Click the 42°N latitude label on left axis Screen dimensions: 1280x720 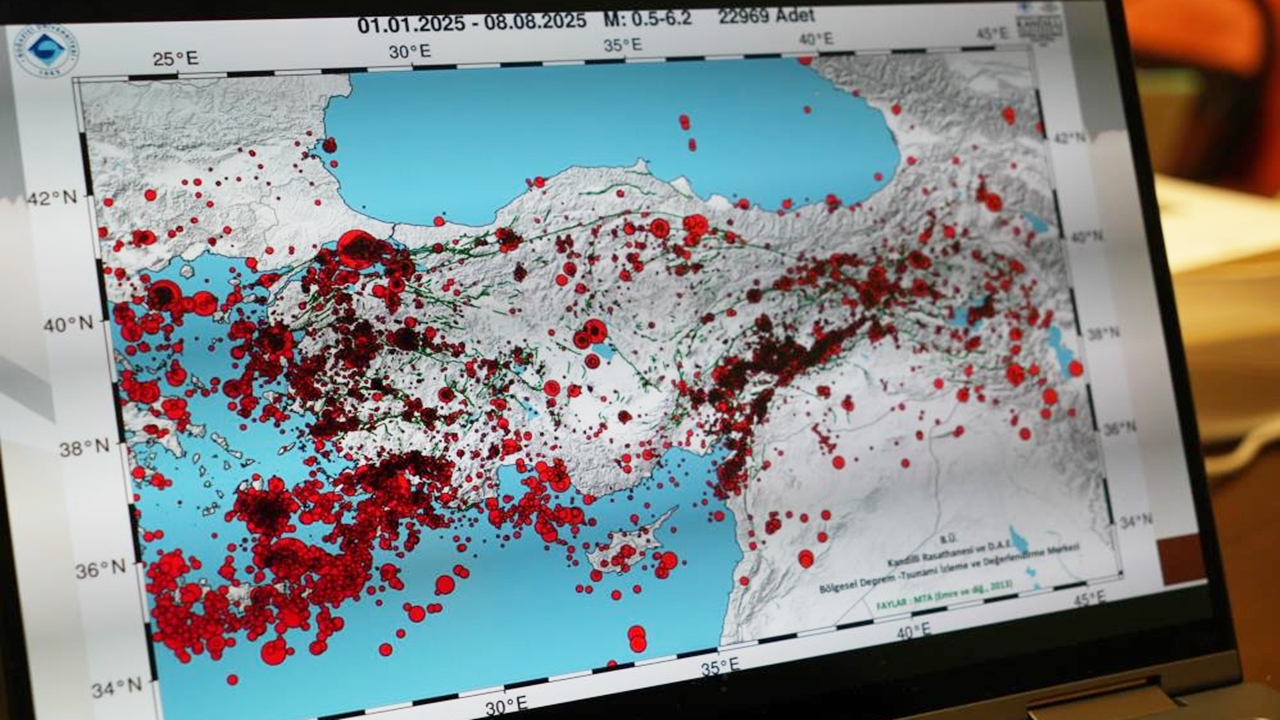[53, 198]
